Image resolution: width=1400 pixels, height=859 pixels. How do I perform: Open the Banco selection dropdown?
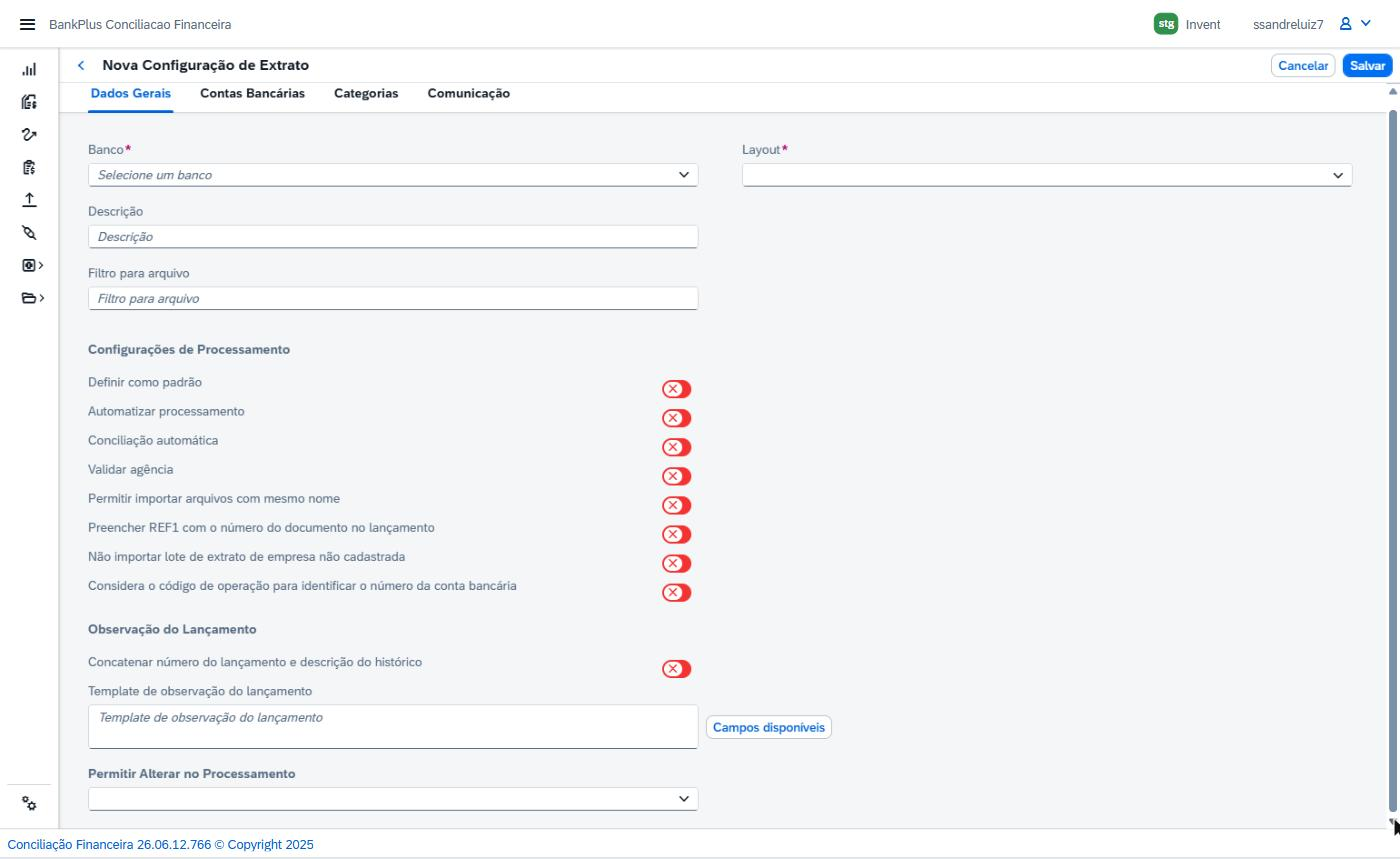[393, 175]
